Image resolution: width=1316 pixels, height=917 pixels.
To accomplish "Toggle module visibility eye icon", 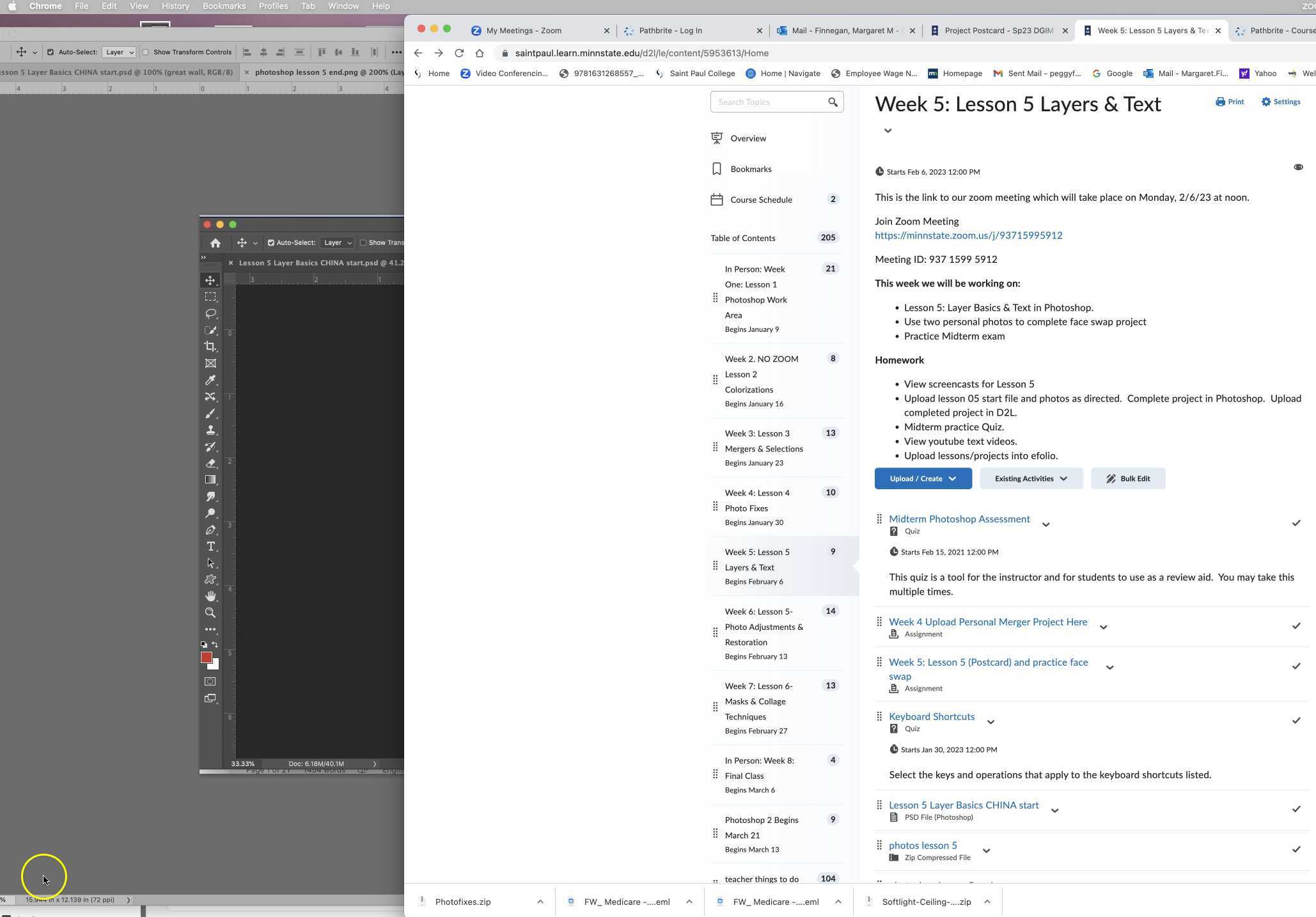I will click(1297, 167).
